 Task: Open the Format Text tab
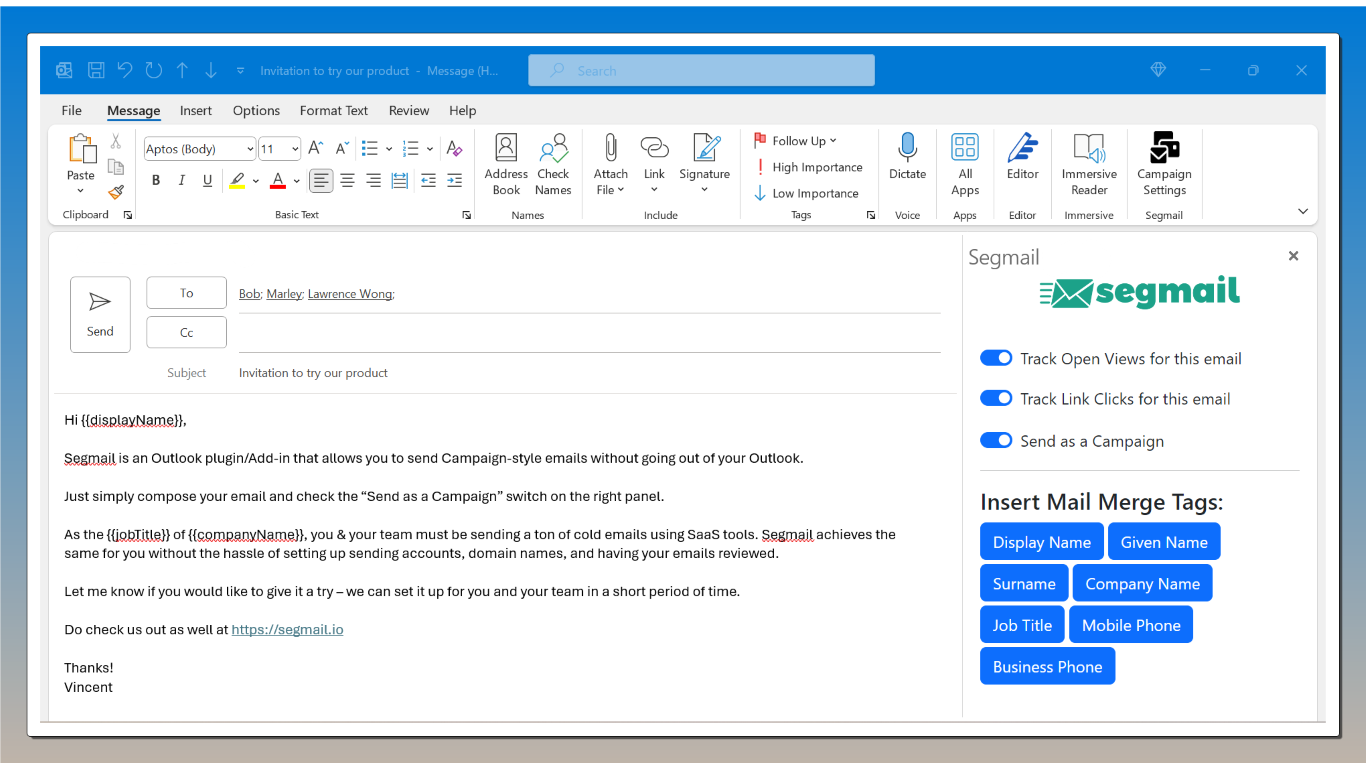pos(334,110)
